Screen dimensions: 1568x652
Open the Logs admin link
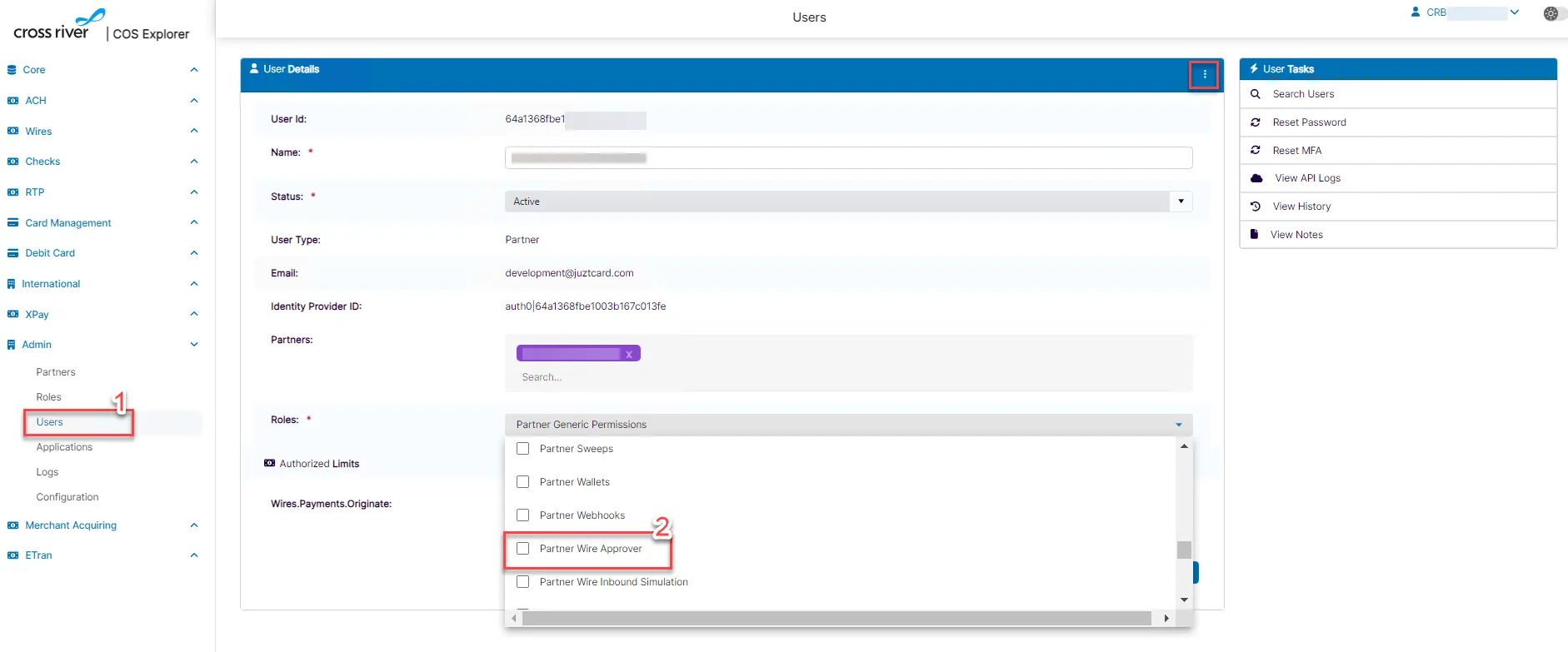(47, 472)
